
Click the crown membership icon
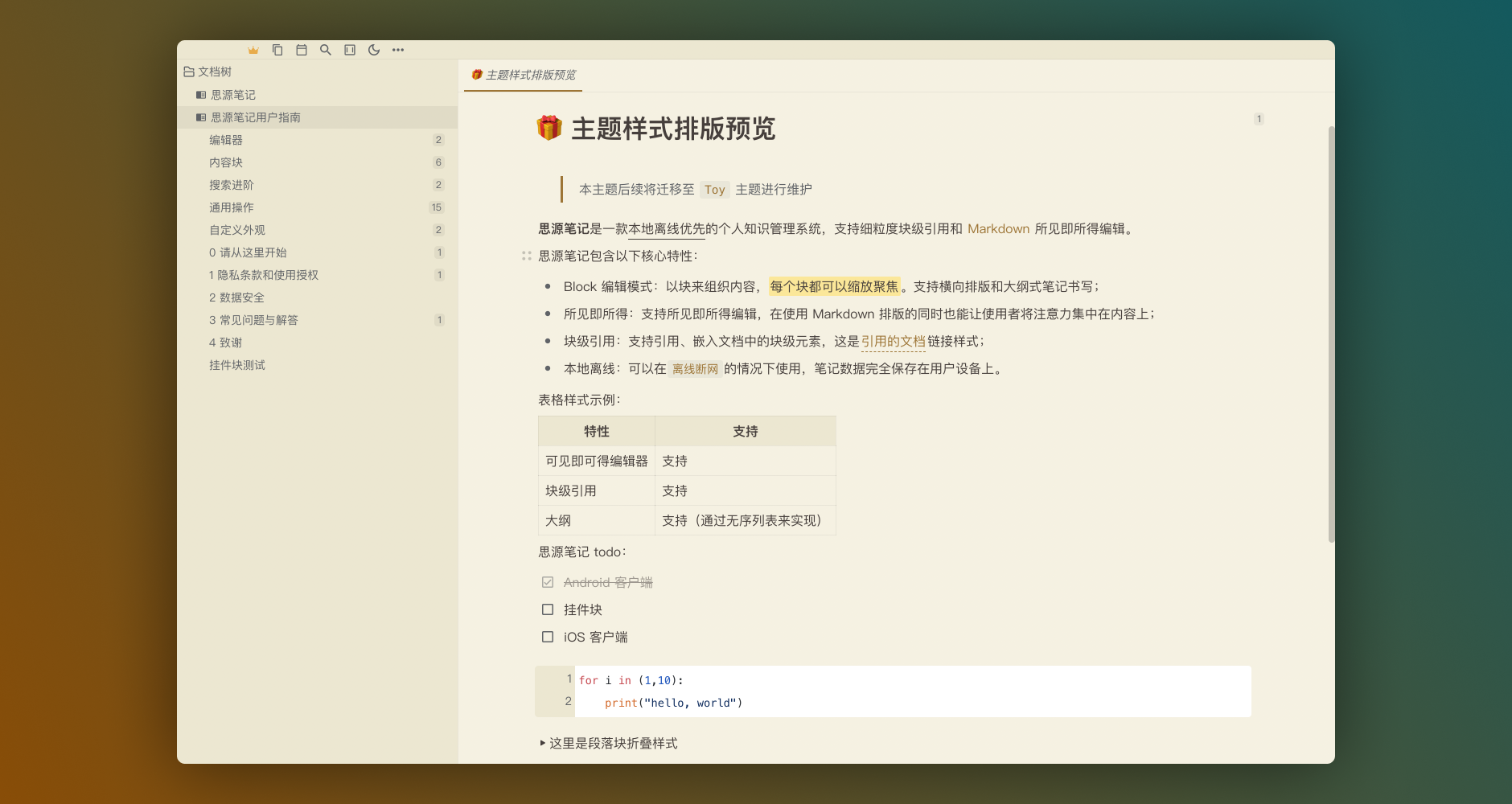253,50
